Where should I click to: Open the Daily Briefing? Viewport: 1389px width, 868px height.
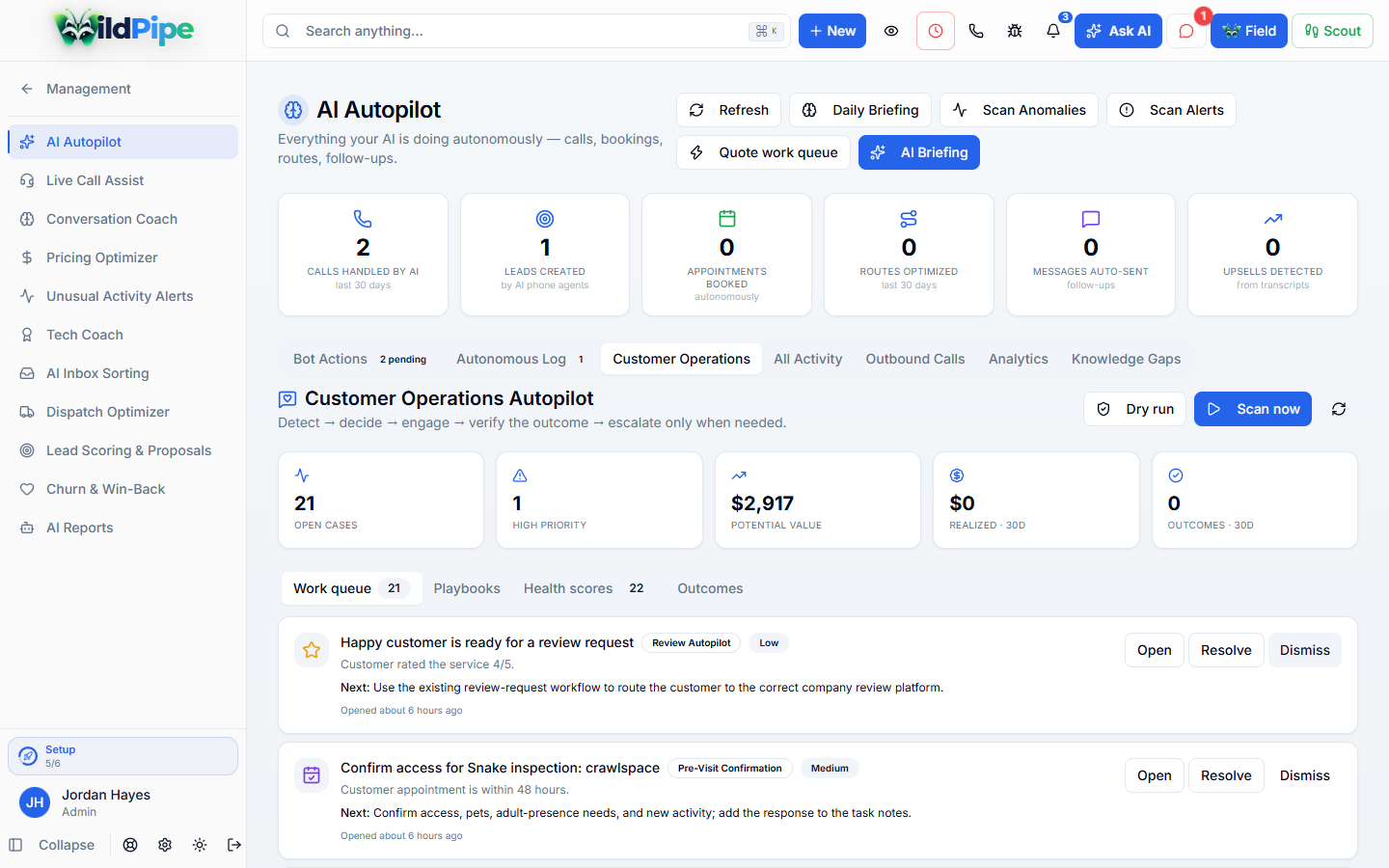click(860, 110)
